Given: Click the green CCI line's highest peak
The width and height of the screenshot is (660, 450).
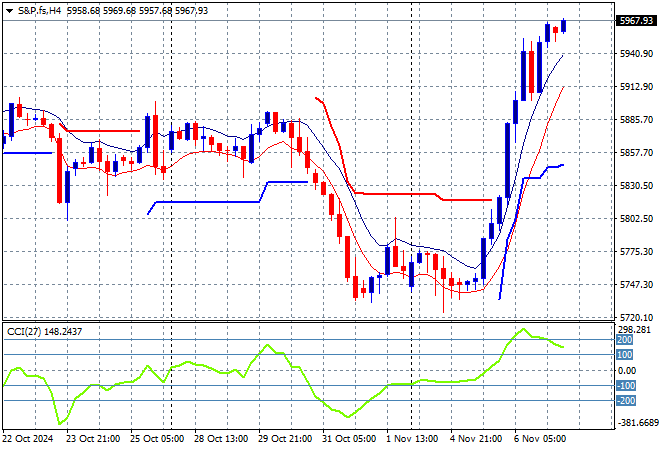Looking at the screenshot, I should click(x=522, y=329).
